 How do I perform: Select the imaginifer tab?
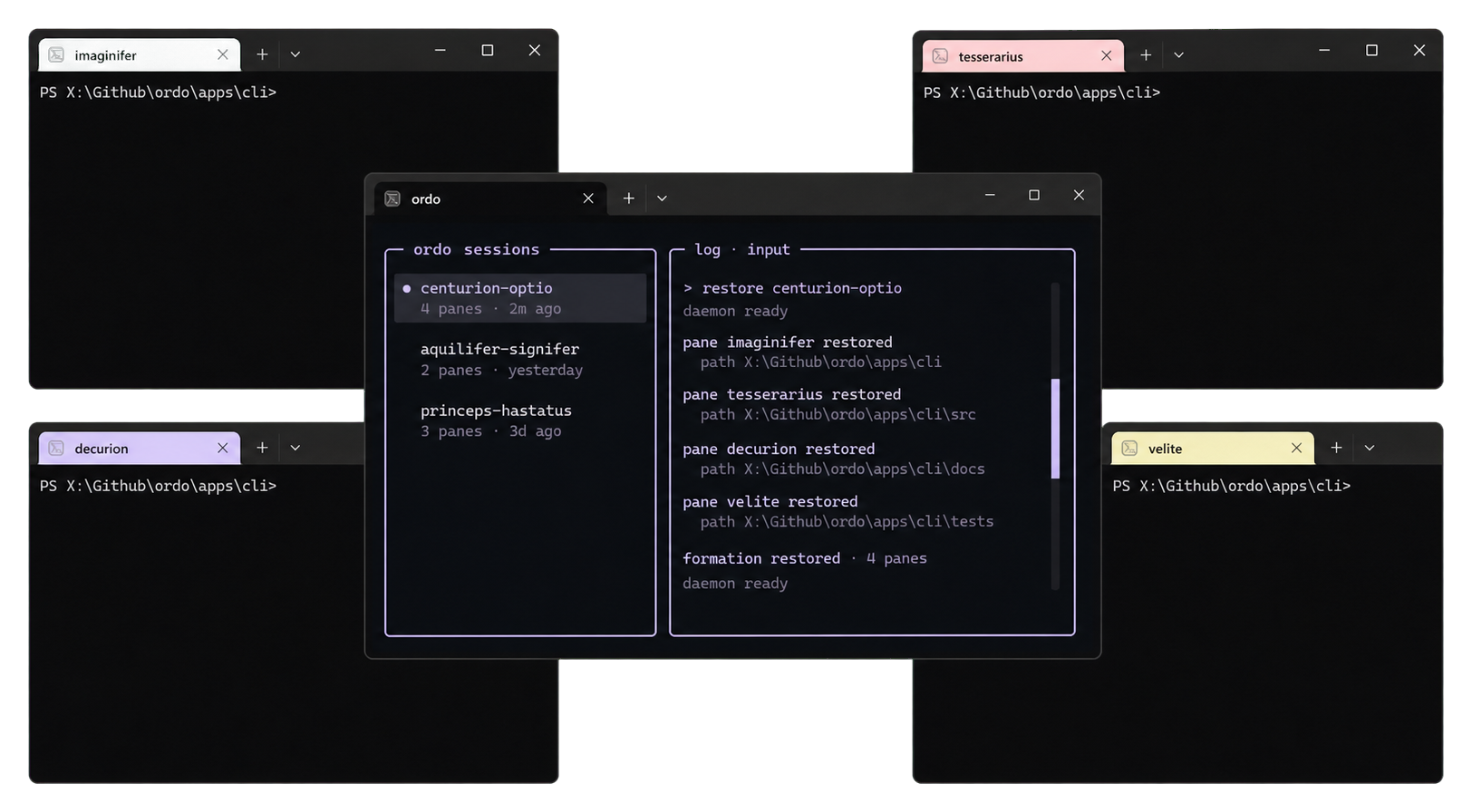point(140,54)
